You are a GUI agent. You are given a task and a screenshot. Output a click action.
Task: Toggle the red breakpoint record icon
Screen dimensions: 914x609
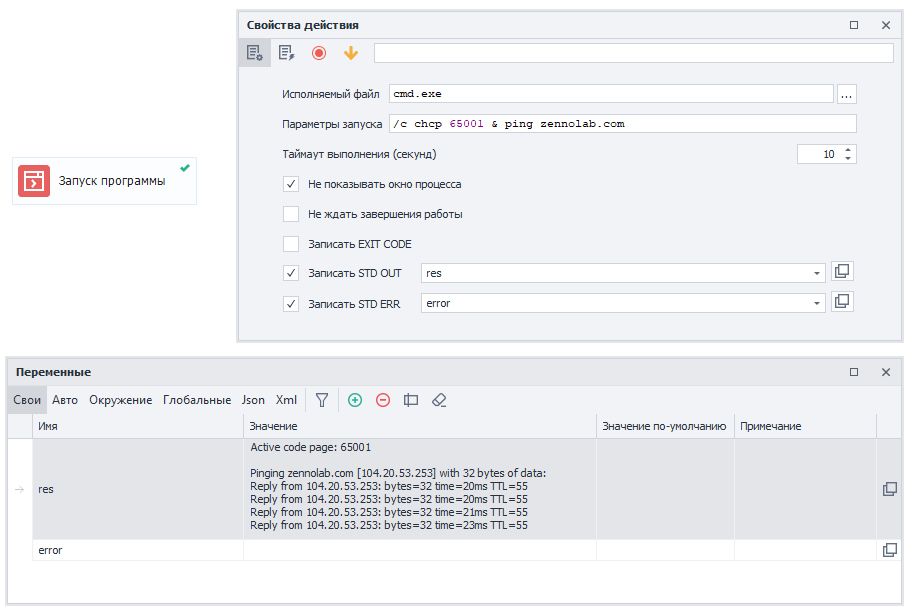(319, 53)
